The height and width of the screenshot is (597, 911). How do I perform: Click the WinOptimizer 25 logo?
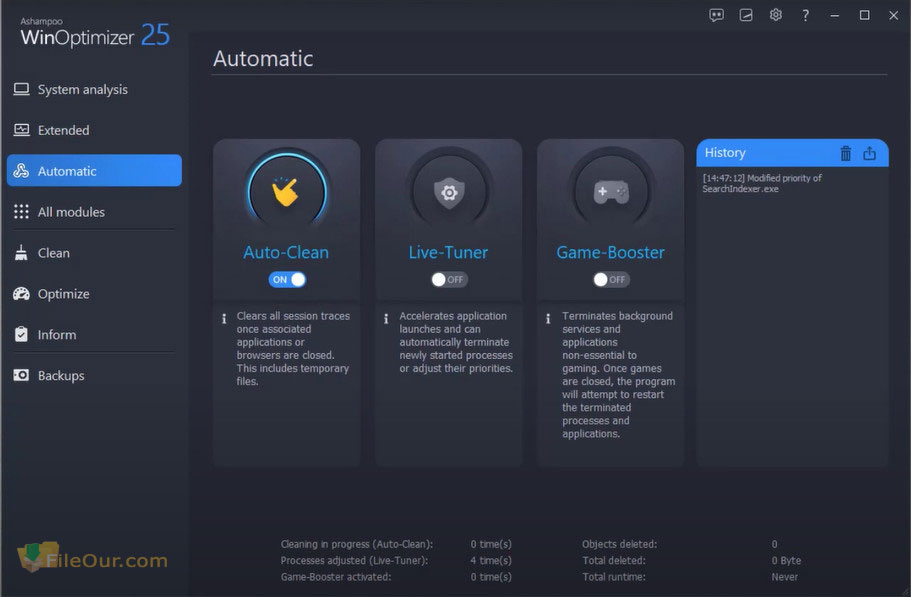(95, 33)
